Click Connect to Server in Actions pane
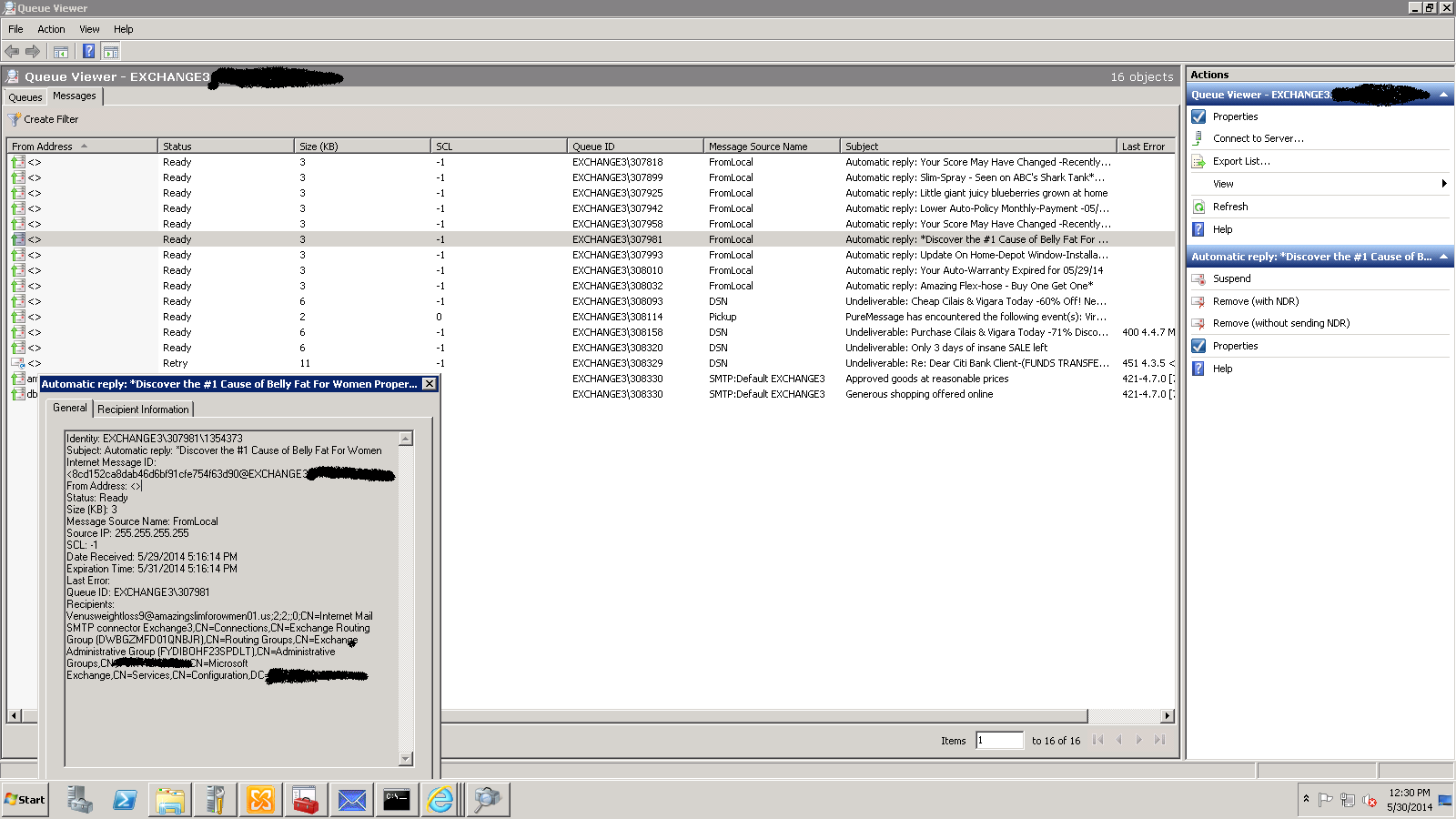Image resolution: width=1456 pixels, height=819 pixels. (1259, 138)
